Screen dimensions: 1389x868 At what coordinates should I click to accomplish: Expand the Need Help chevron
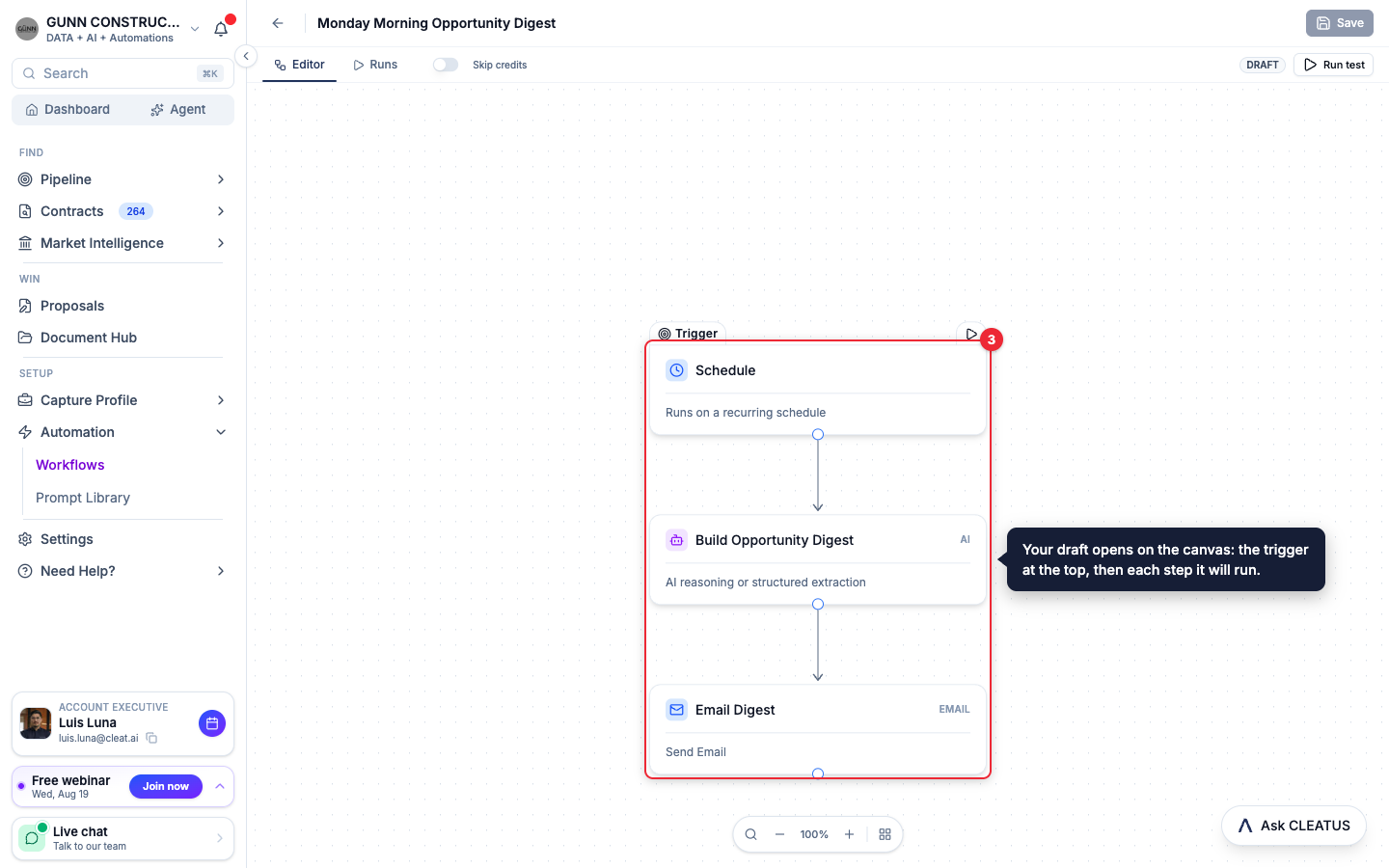click(x=221, y=571)
